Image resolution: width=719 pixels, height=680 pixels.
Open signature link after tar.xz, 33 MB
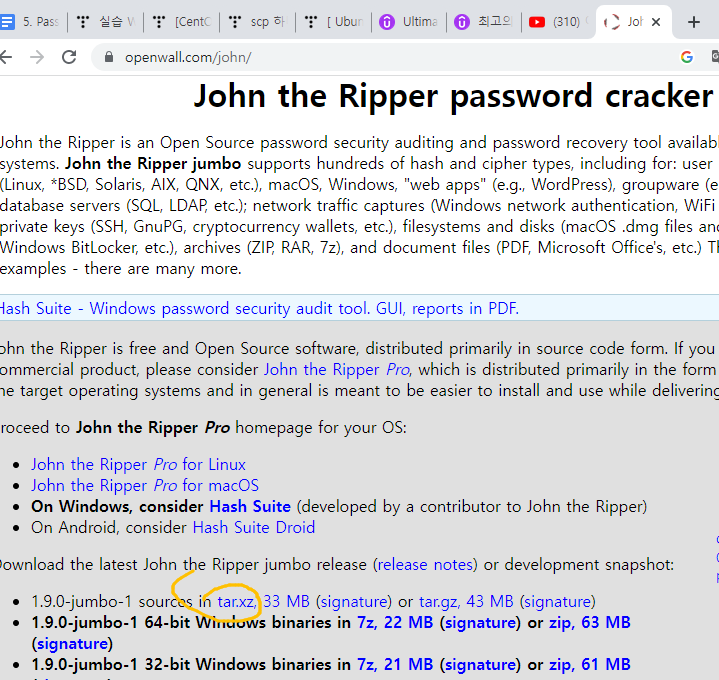pos(354,601)
